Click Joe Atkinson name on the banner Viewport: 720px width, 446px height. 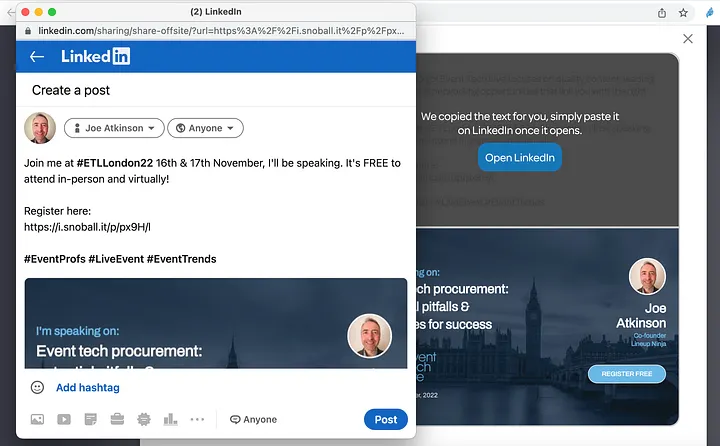click(641, 316)
